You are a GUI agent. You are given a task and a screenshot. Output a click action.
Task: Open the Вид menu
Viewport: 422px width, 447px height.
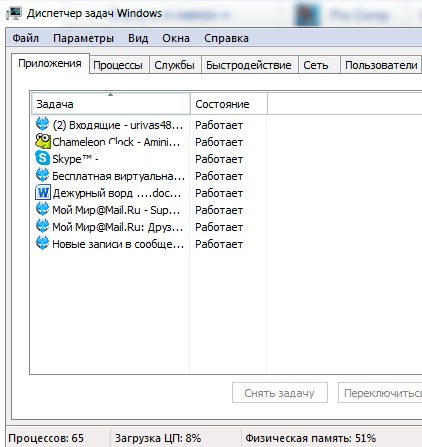click(x=138, y=38)
